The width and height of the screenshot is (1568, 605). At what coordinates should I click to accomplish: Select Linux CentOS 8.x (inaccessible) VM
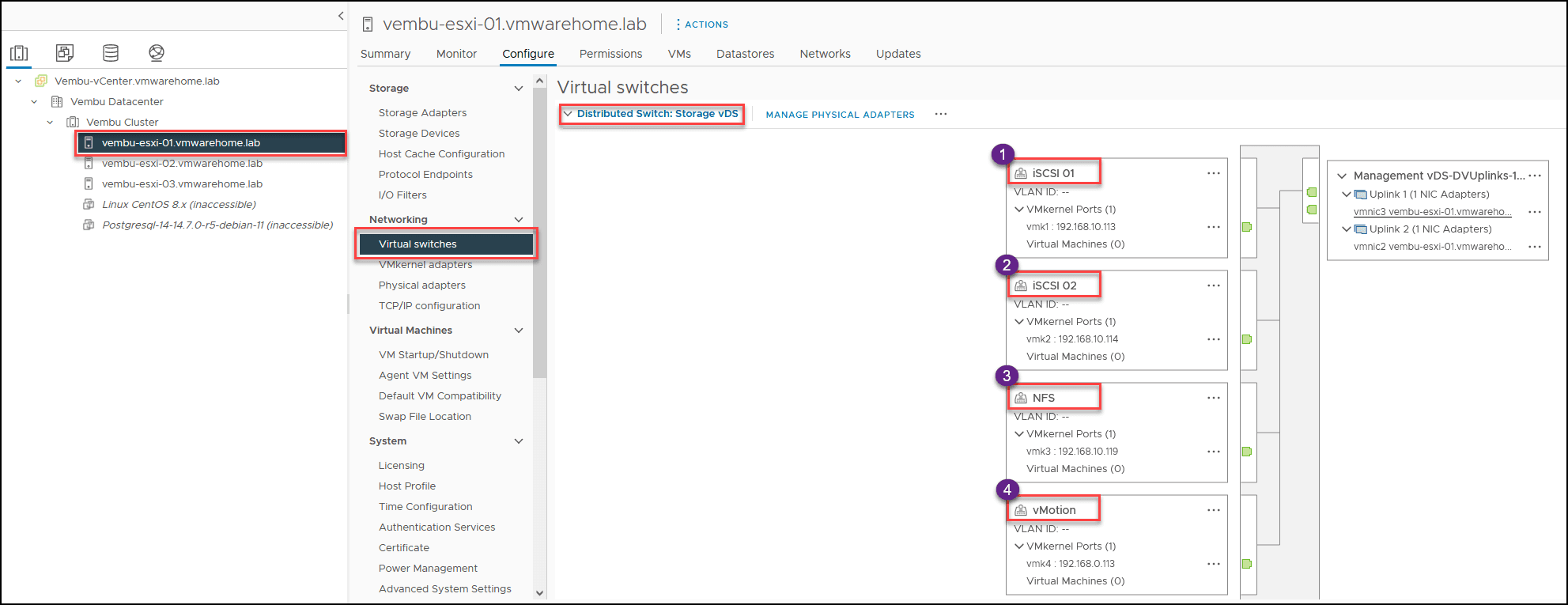tap(179, 205)
